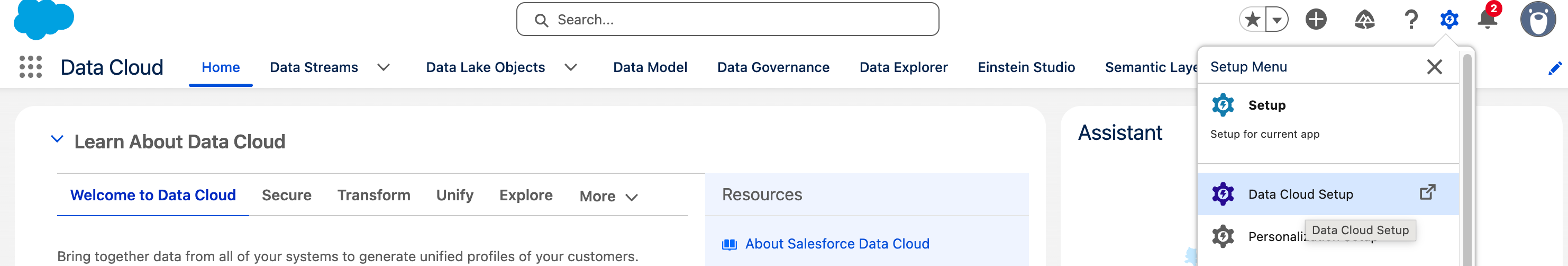Go to the Home tab
Viewport: 1568px width, 266px height.
(221, 67)
